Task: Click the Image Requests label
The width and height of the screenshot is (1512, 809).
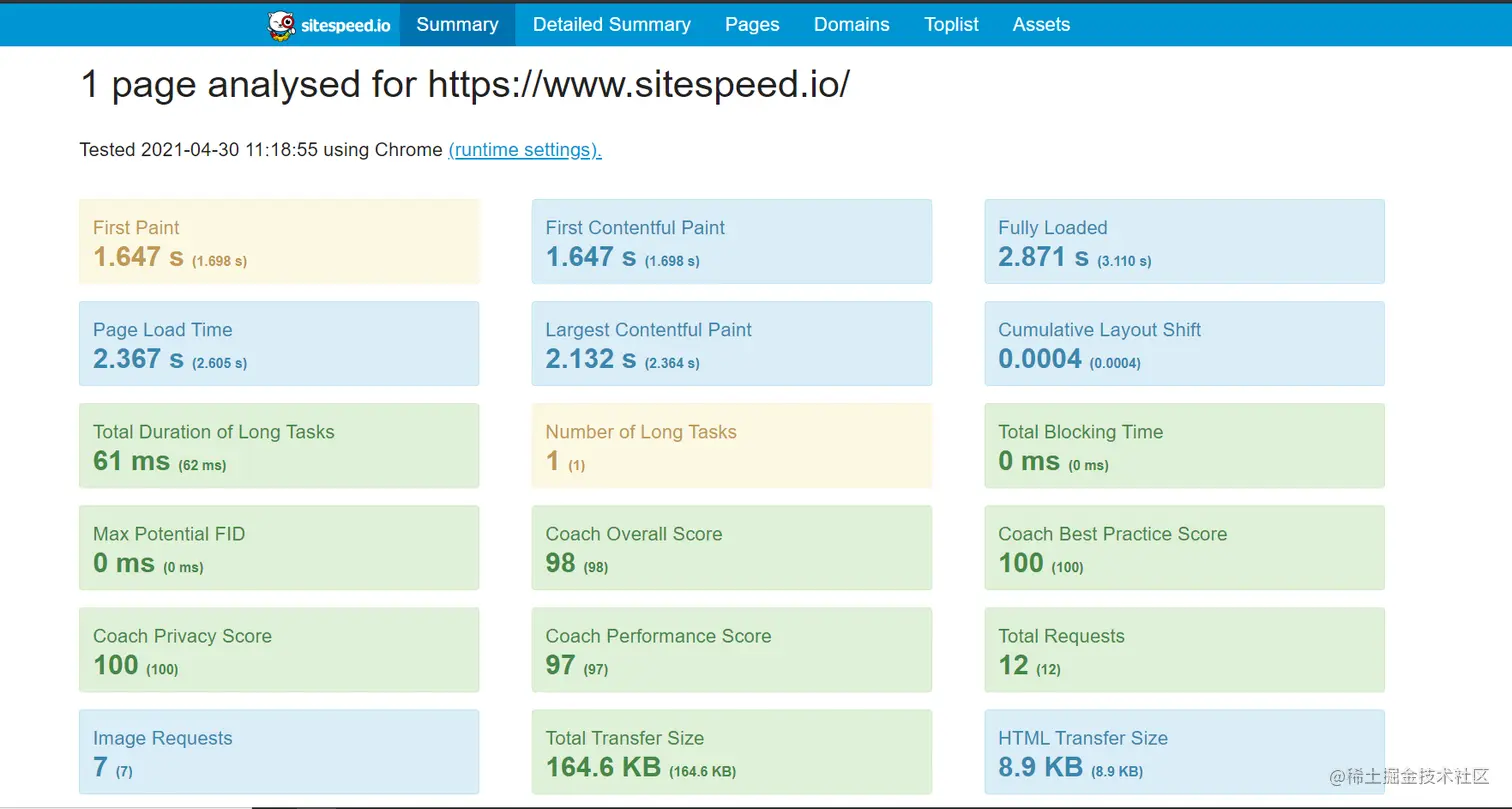Action: (163, 738)
